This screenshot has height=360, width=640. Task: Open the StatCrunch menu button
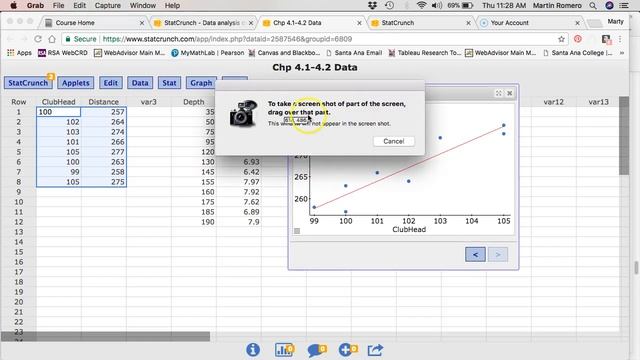click(x=28, y=83)
